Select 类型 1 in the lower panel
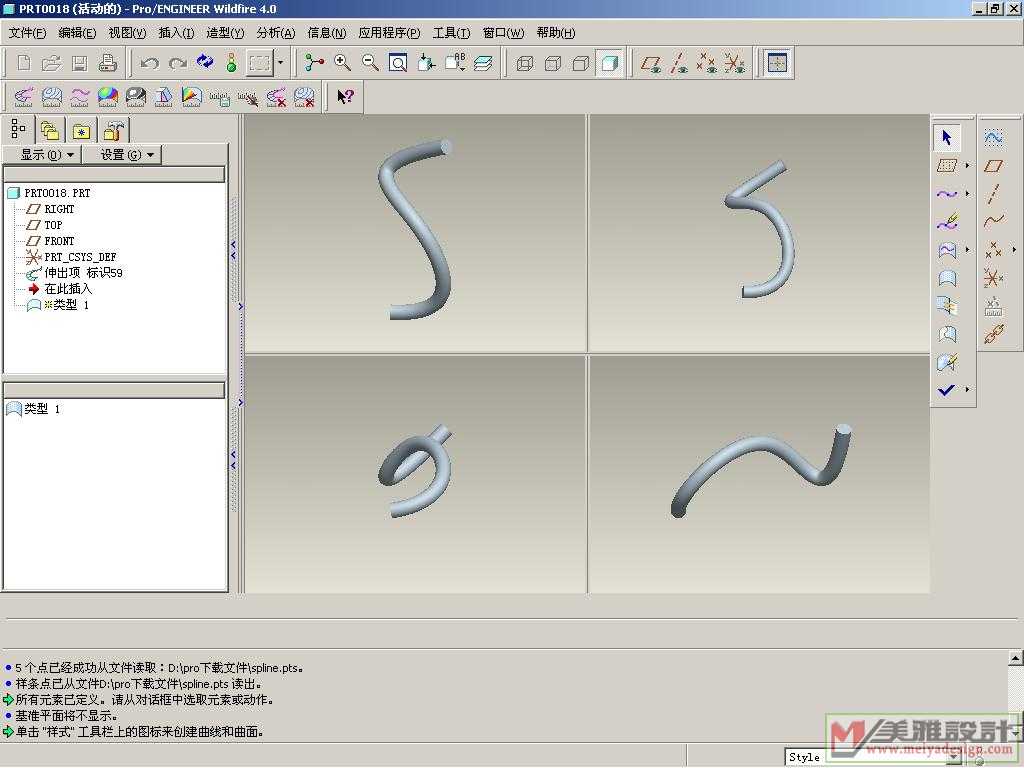This screenshot has height=768, width=1024. pos(34,409)
